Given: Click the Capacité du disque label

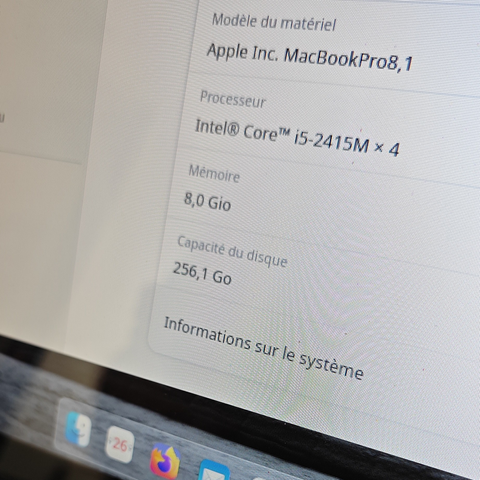Looking at the screenshot, I should click(x=232, y=251).
